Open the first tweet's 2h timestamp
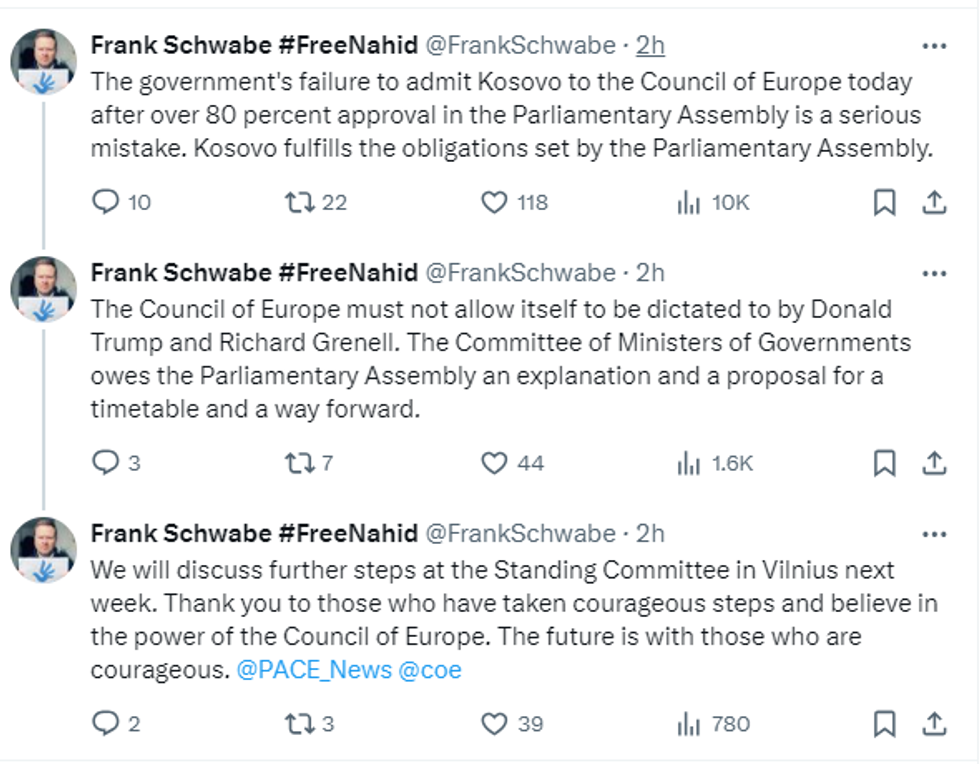This screenshot has width=980, height=764. [650, 46]
